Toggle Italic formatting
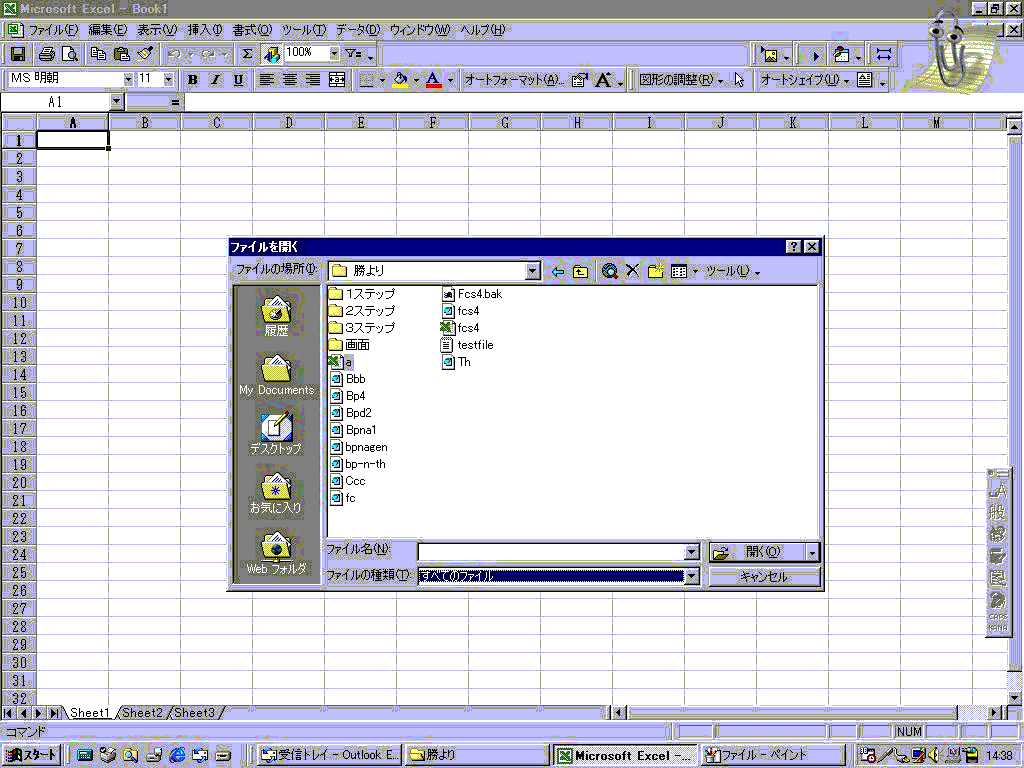The height and width of the screenshot is (768, 1024). [216, 80]
